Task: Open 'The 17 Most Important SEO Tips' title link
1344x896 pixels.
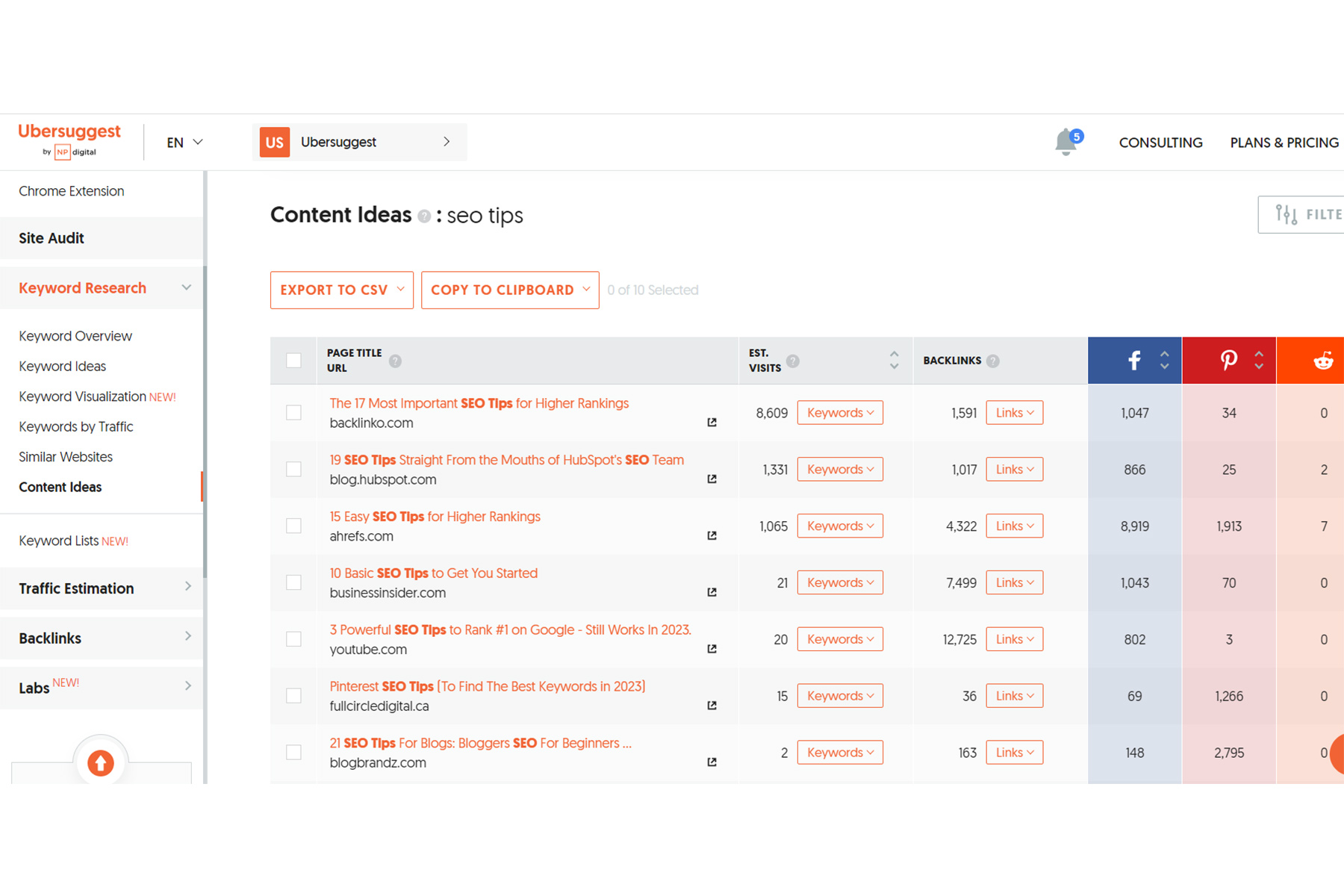Action: point(479,403)
